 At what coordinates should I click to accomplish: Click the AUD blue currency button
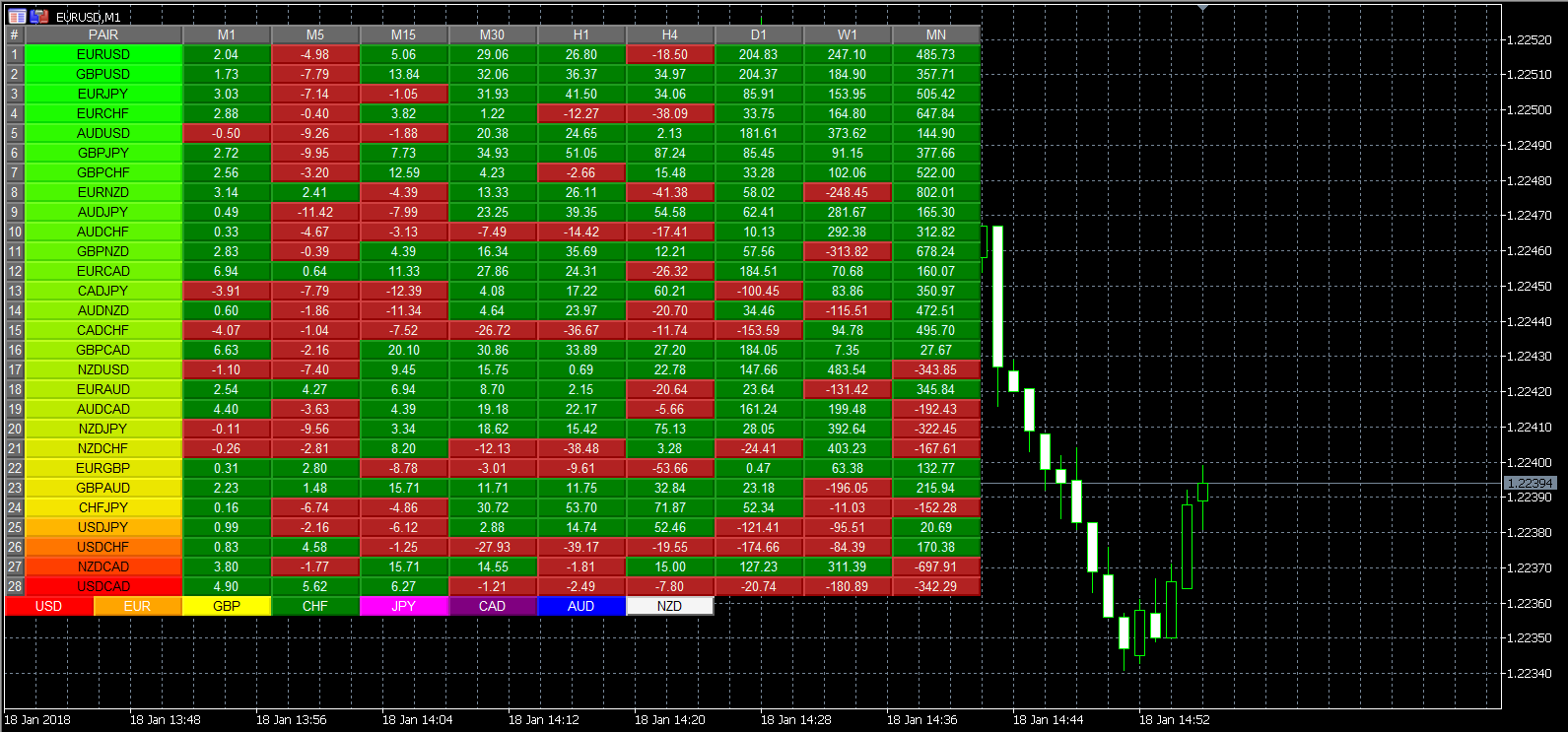click(x=580, y=606)
